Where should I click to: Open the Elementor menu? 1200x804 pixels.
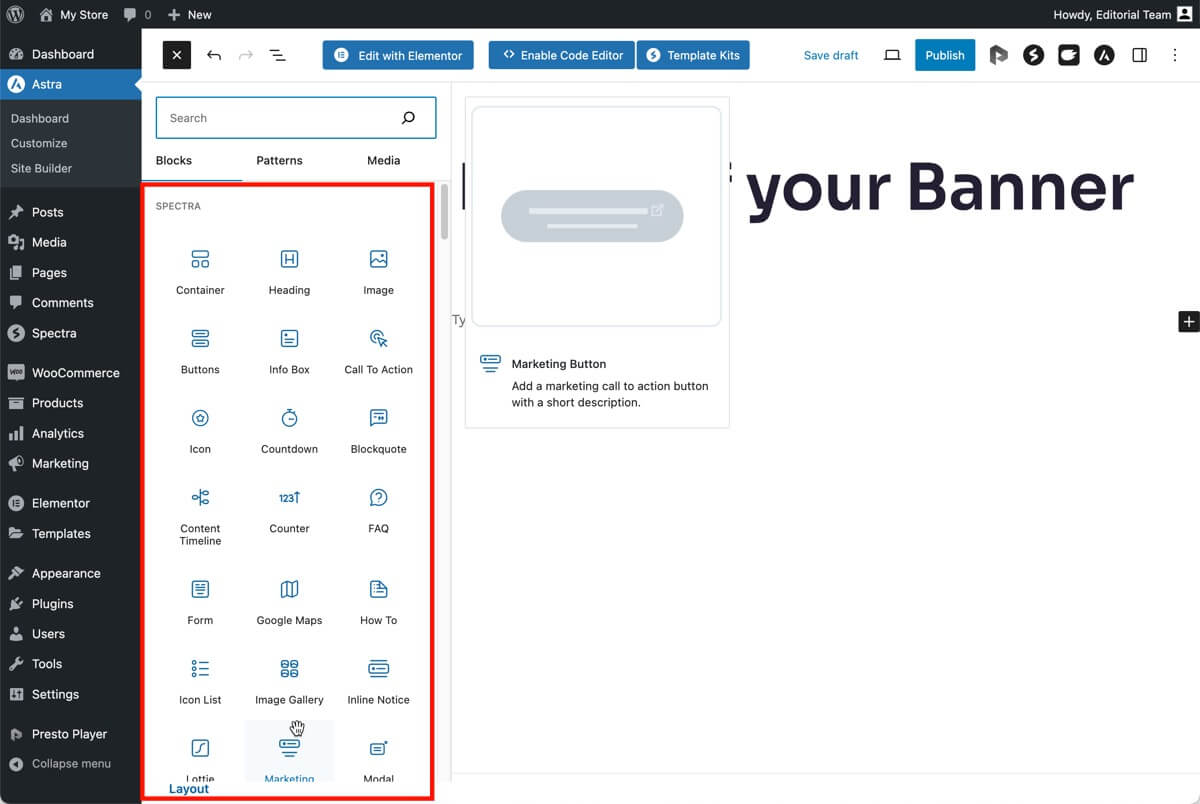[x=70, y=503]
